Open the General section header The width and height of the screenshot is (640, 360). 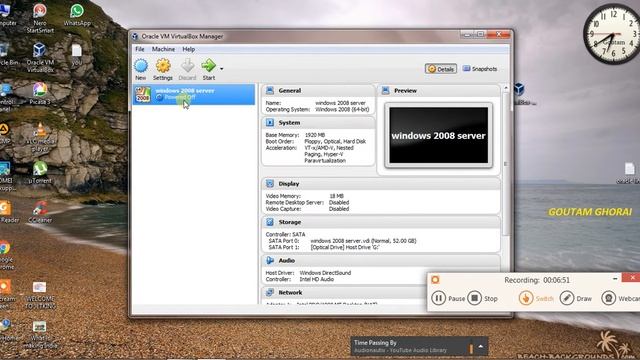coord(318,91)
